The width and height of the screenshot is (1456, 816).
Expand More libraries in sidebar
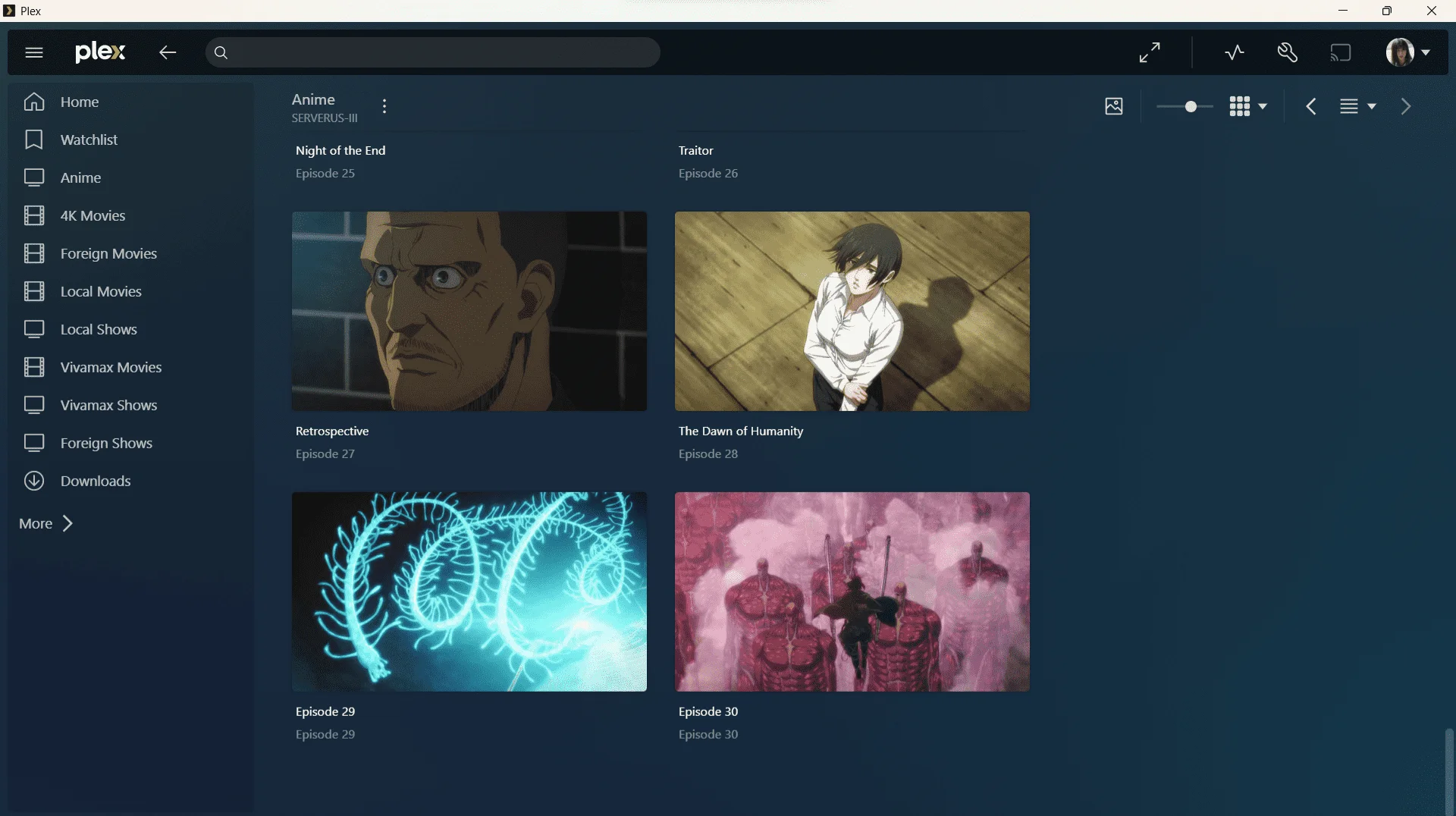46,523
